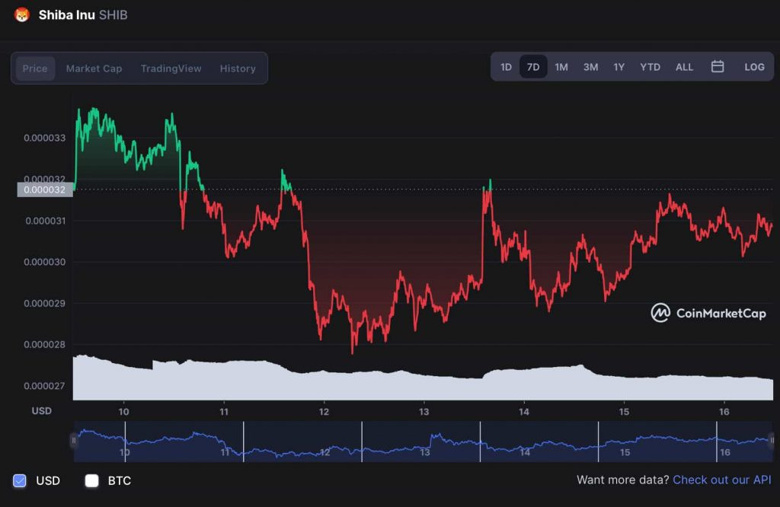Open the calendar date range picker

pos(717,67)
